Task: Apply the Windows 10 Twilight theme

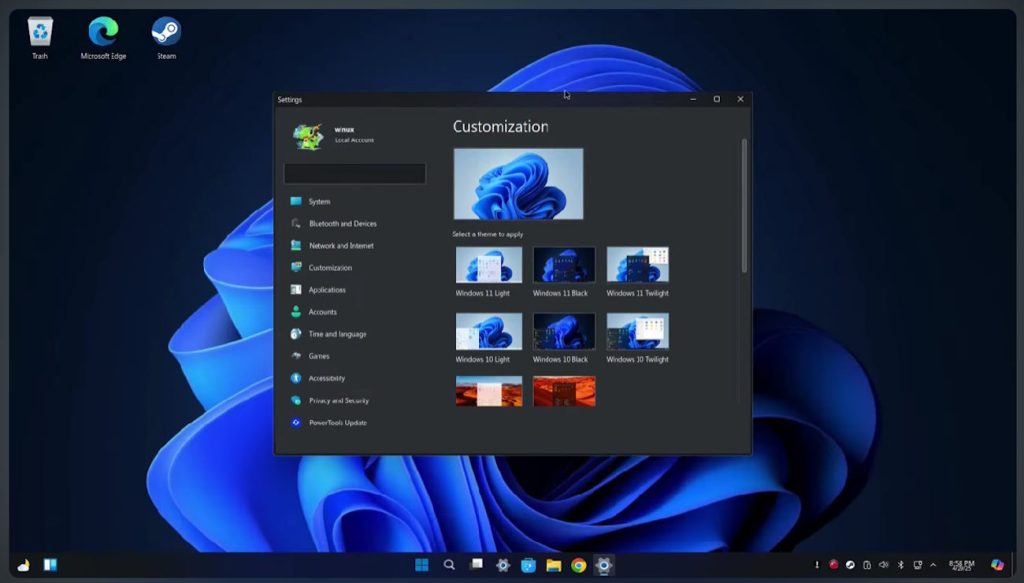Action: tap(637, 331)
